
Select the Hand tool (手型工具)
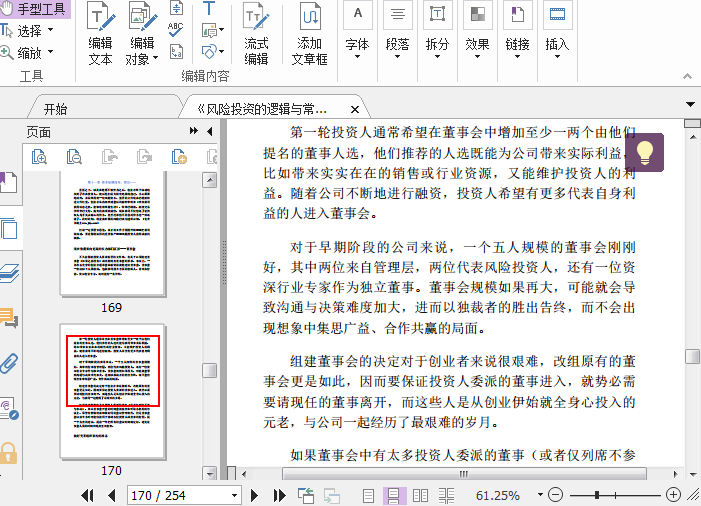[34, 9]
